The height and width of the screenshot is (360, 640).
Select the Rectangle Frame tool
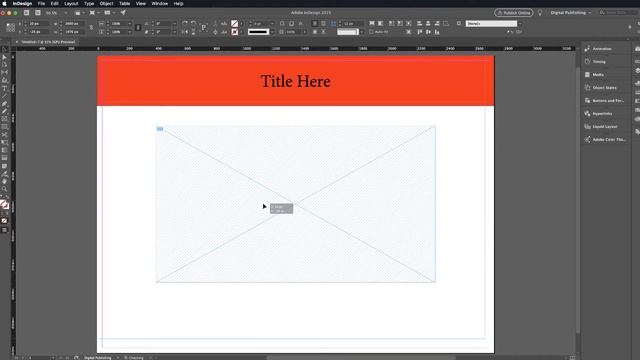(x=4, y=119)
